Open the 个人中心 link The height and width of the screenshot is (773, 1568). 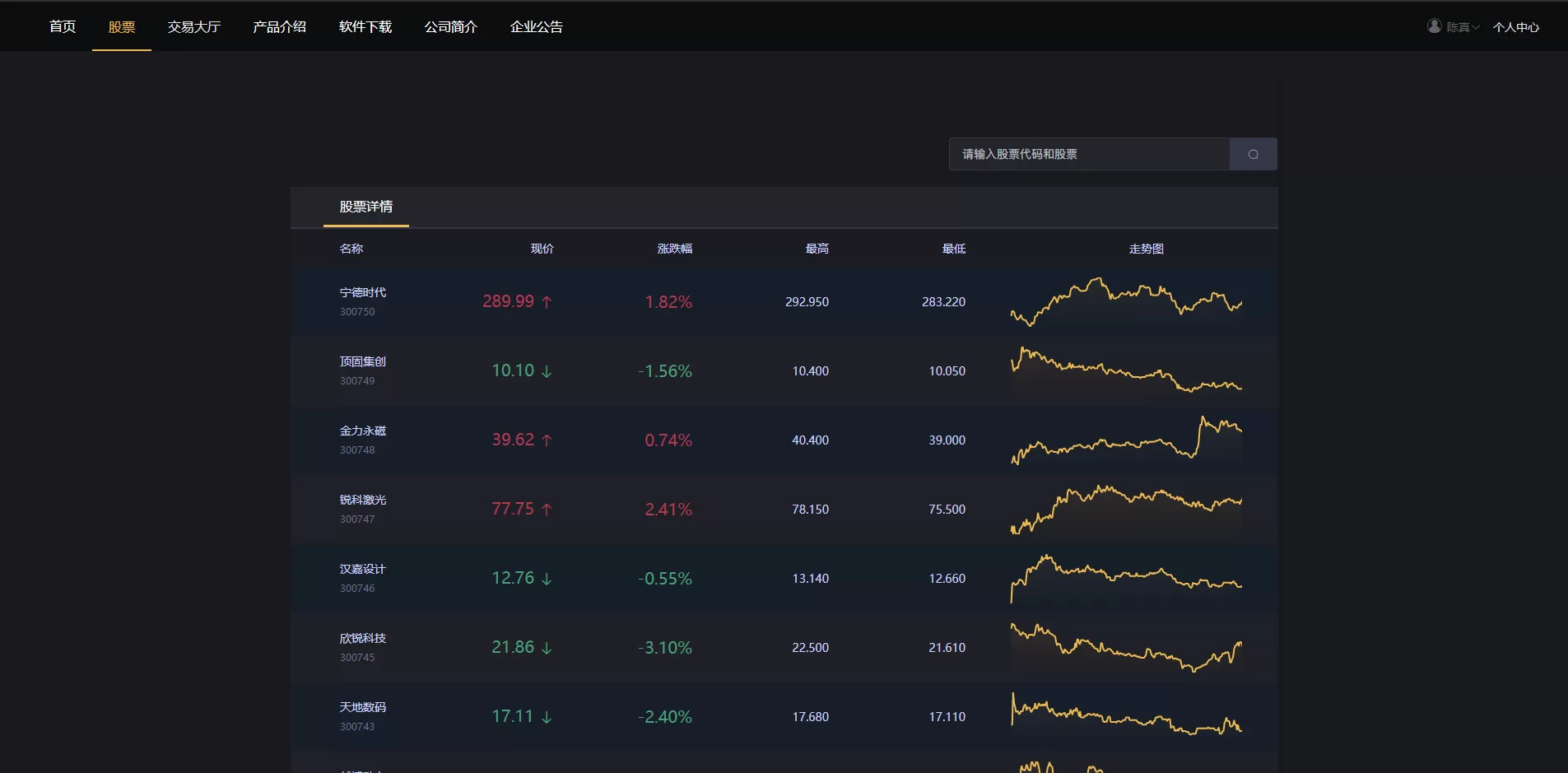pos(1515,27)
